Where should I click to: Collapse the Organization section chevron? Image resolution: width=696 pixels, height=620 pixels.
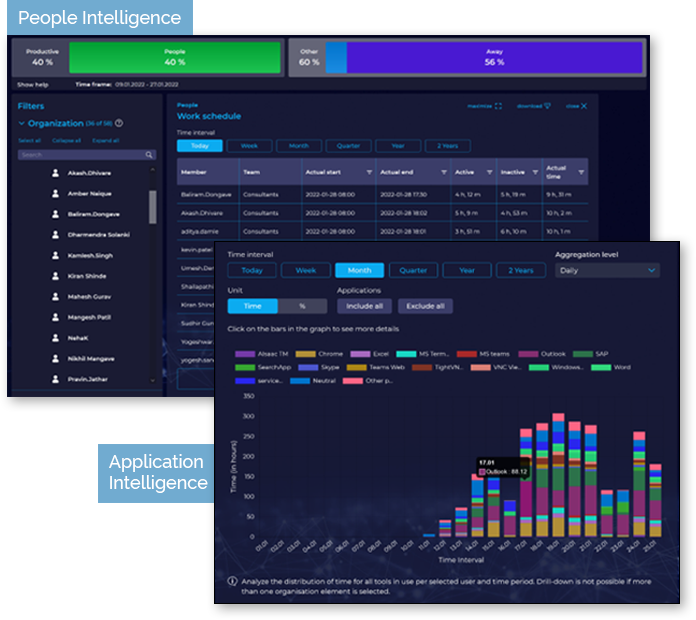(x=21, y=123)
